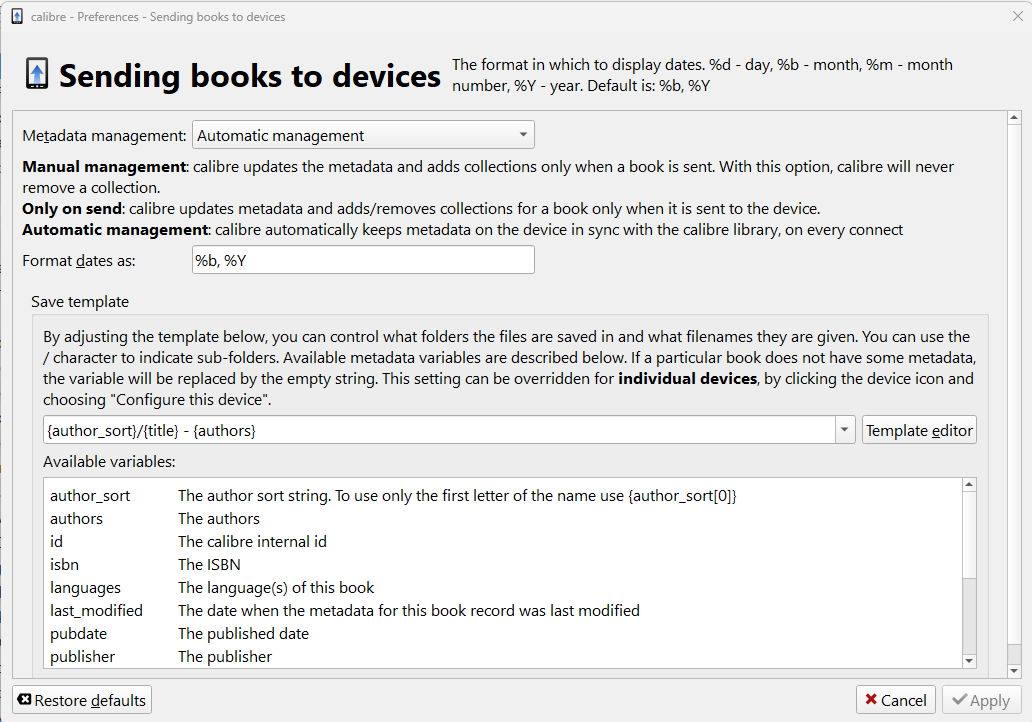Click the variables list scroll down arrow
Viewport: 1032px width, 722px height.
pyautogui.click(x=968, y=660)
